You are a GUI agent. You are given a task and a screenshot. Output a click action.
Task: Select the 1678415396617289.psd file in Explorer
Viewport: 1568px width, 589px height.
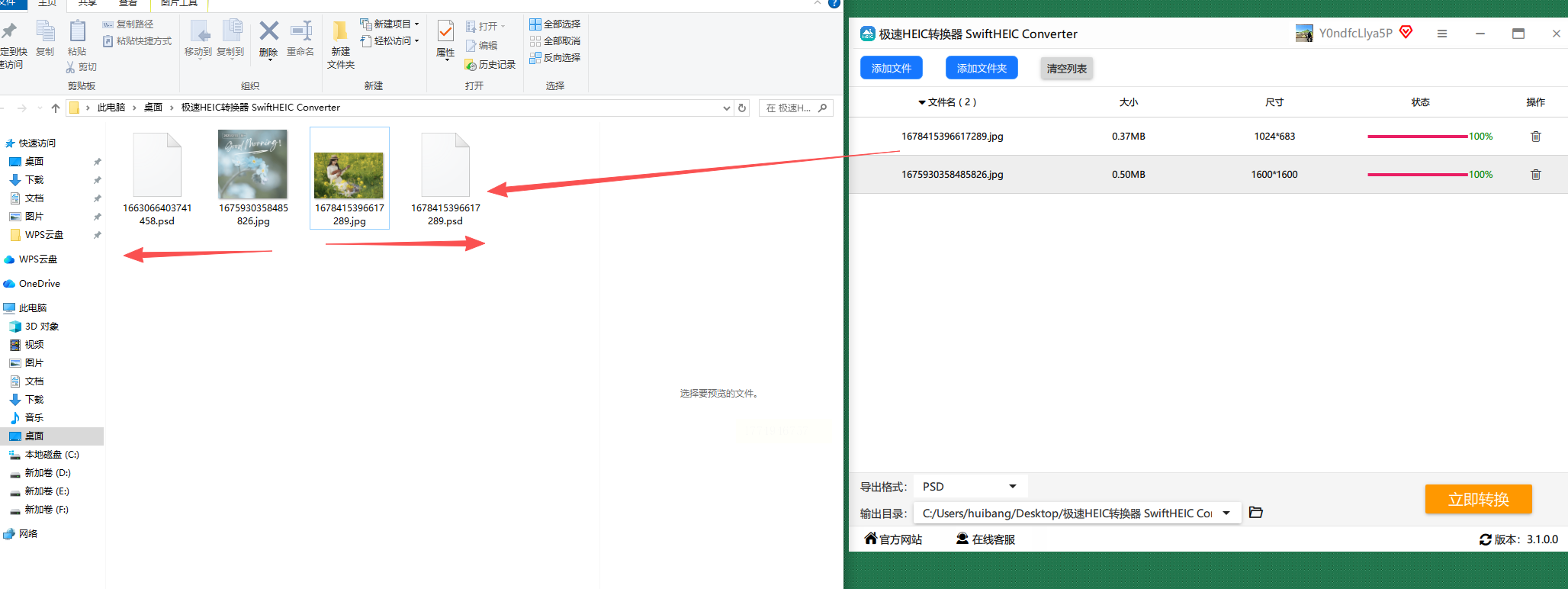445,180
